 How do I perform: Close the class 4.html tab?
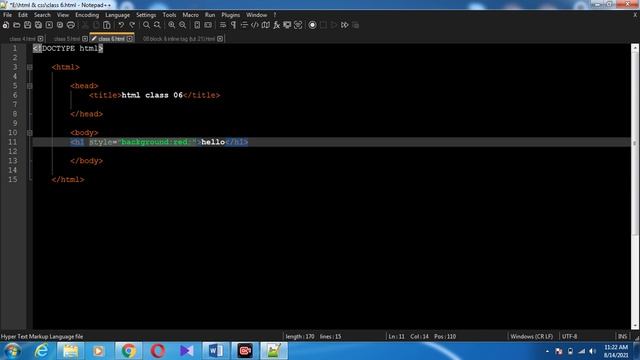tap(40, 39)
